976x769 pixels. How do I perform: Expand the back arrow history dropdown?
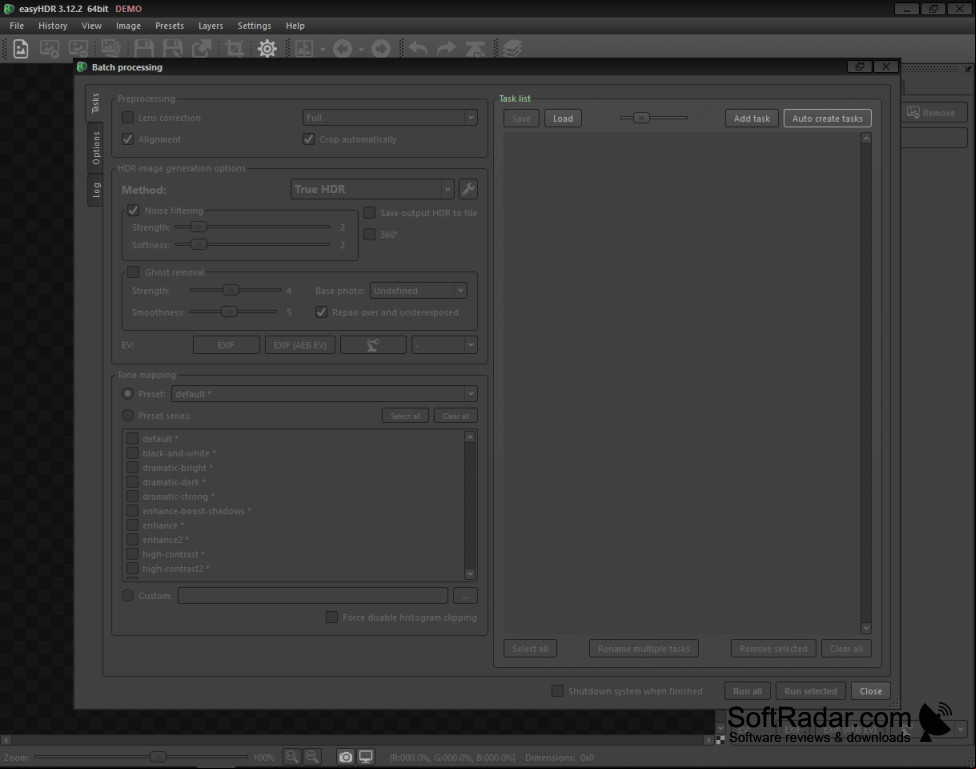pos(361,49)
